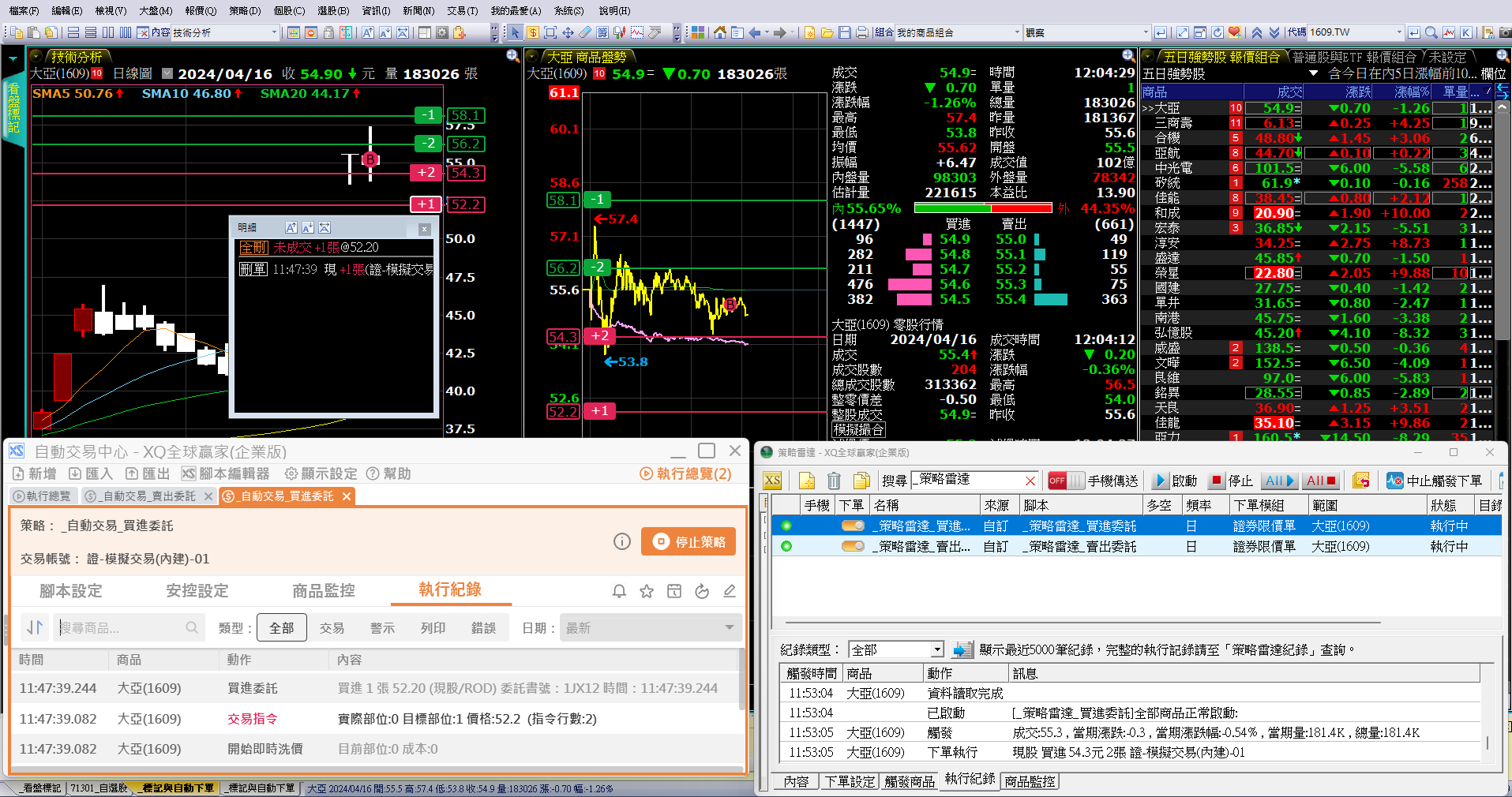Click the 搜尋商品 search input field
1512x797 pixels.
tap(122, 628)
